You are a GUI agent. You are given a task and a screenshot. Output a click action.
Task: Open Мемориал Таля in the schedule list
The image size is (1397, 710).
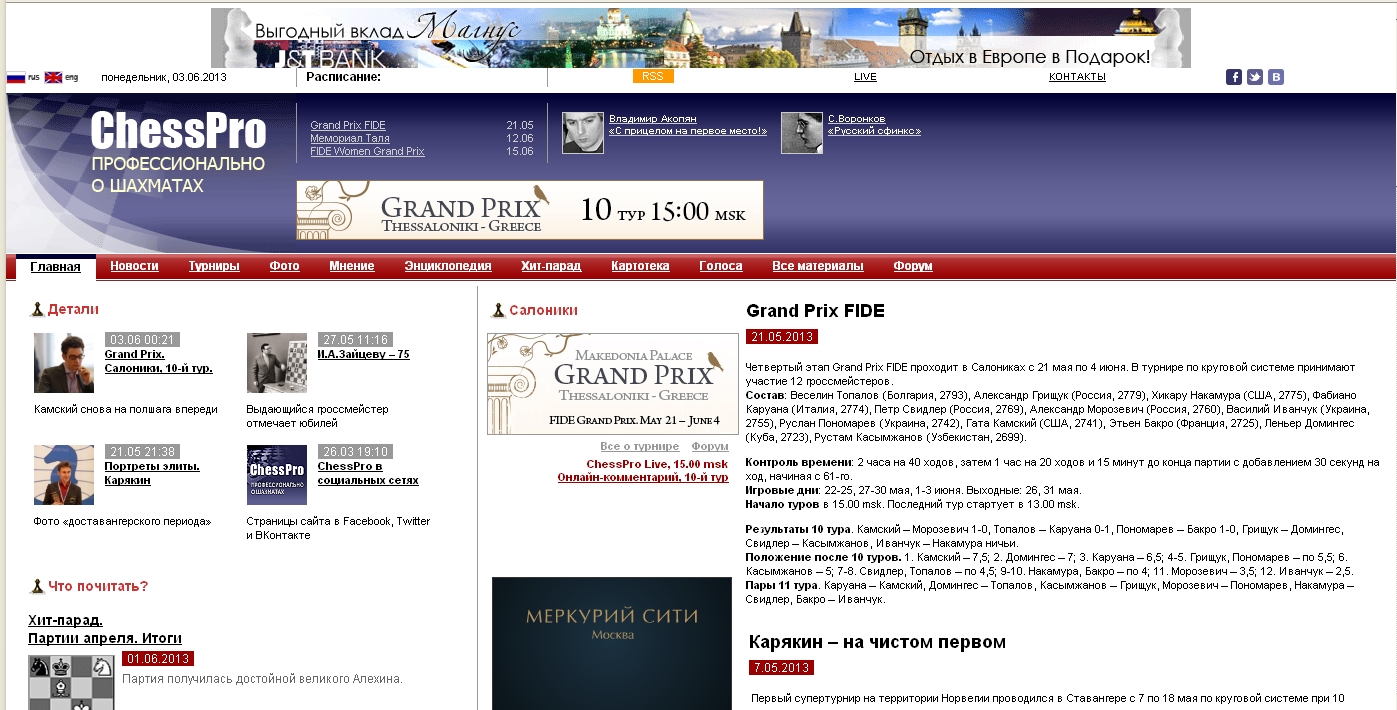coord(337,138)
